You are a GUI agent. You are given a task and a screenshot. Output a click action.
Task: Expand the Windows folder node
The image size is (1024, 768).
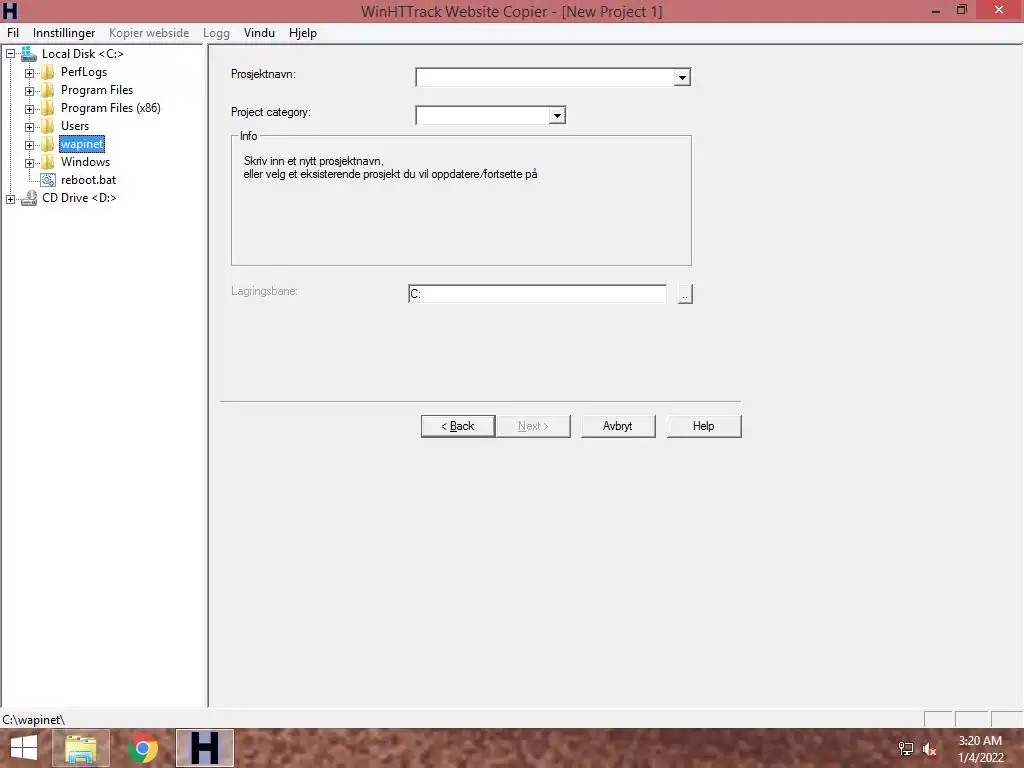(29, 163)
